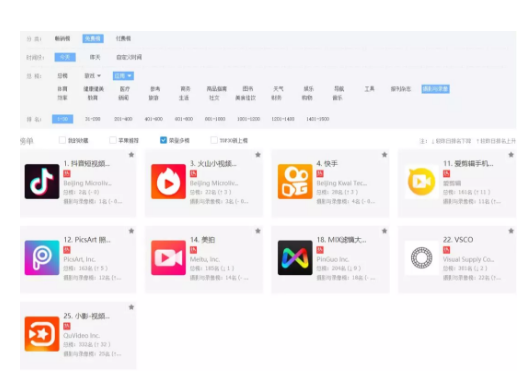Open the '14. 美拍' title text
529x383 pixels.
coord(202,240)
